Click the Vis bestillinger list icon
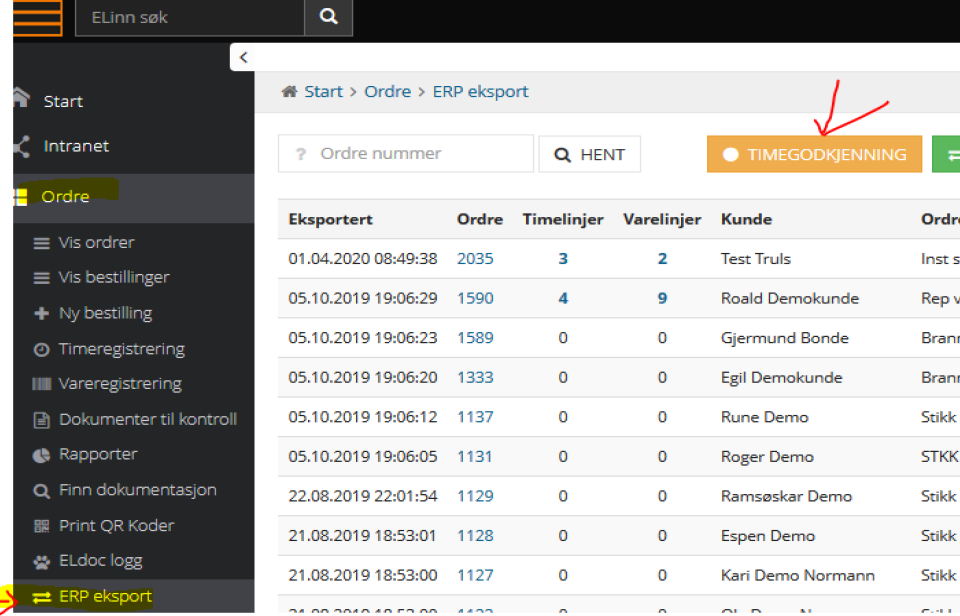This screenshot has width=960, height=616. (41, 278)
